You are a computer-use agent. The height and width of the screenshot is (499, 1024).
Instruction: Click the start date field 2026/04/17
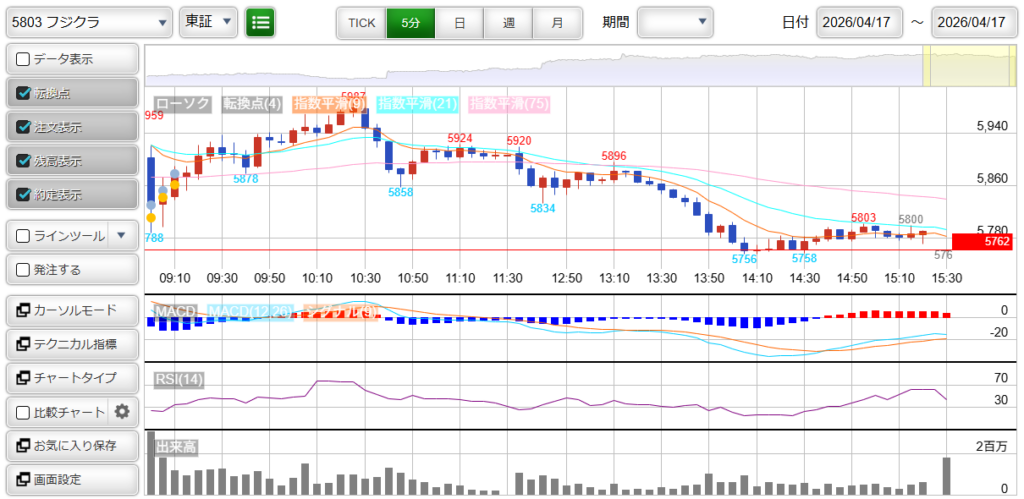(859, 22)
